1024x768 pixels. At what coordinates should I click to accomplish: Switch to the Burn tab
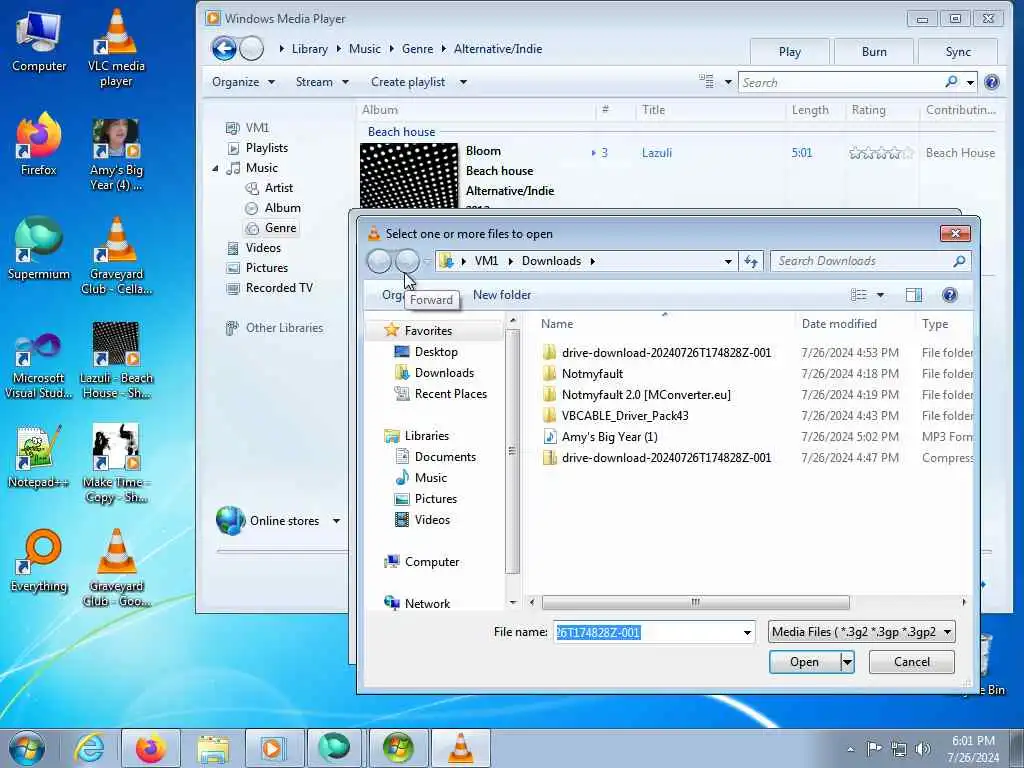(x=874, y=52)
